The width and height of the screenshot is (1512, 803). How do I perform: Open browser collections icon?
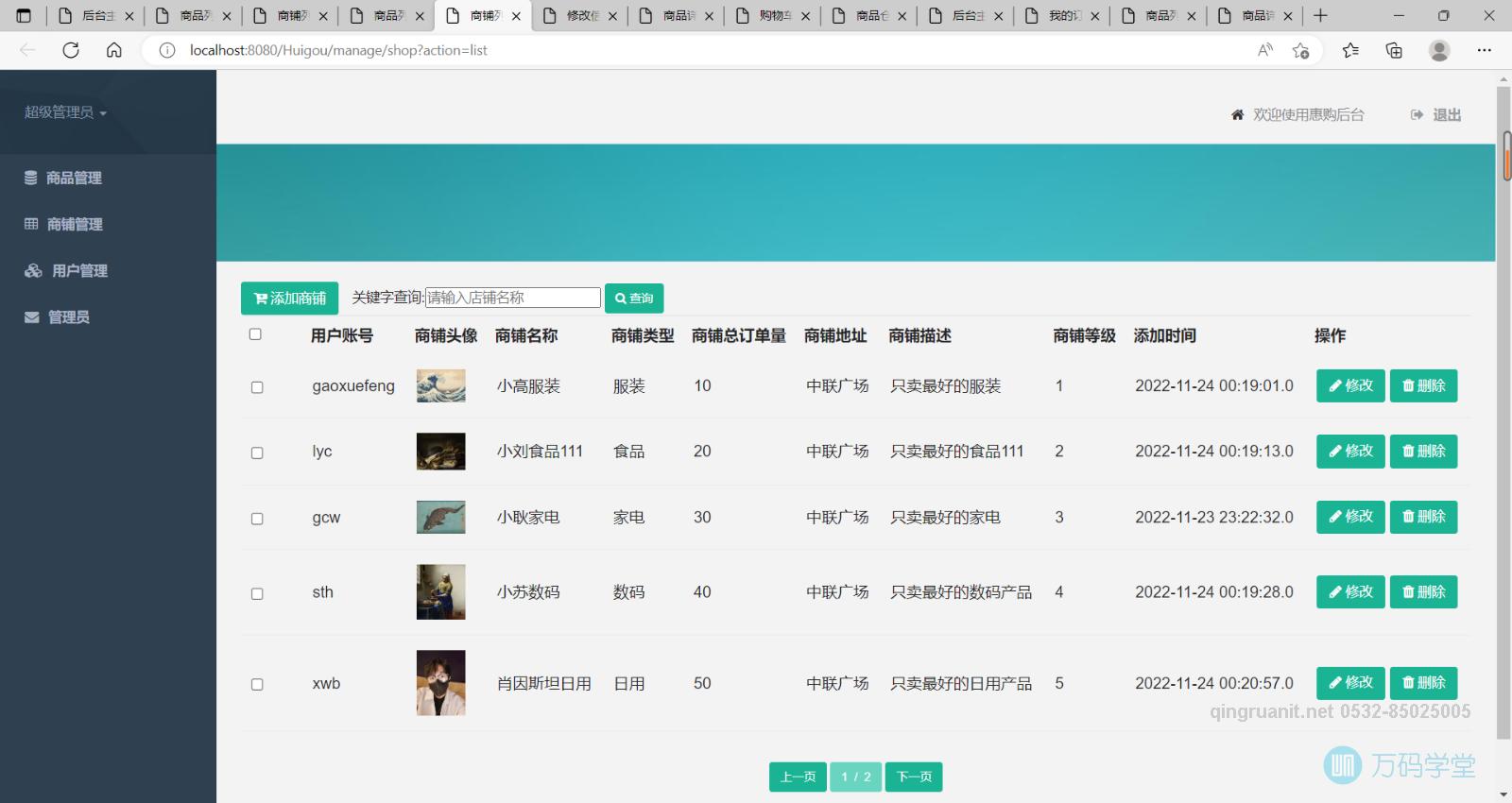pyautogui.click(x=1394, y=50)
